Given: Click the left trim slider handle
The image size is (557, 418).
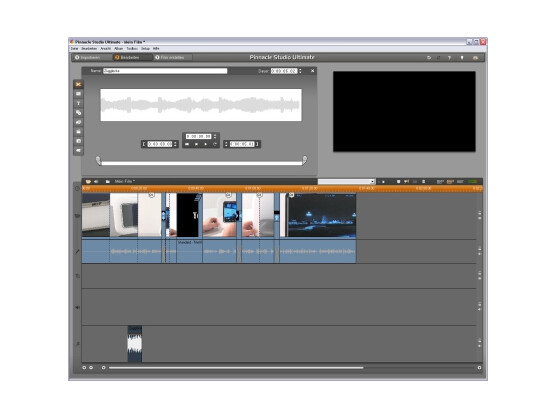Looking at the screenshot, I should 98,160.
